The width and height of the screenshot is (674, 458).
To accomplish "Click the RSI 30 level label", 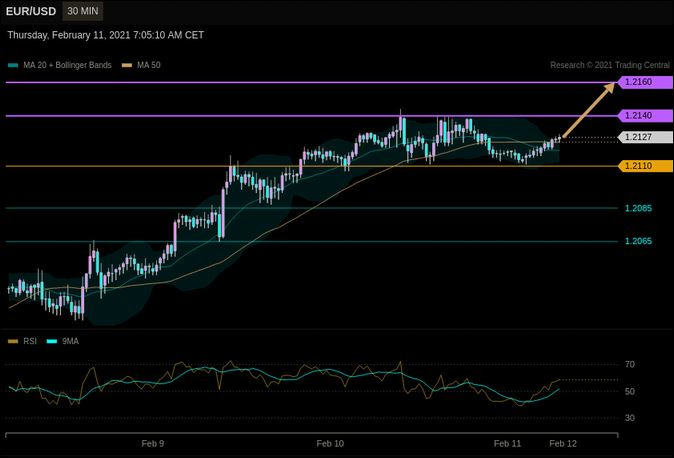I will point(630,418).
